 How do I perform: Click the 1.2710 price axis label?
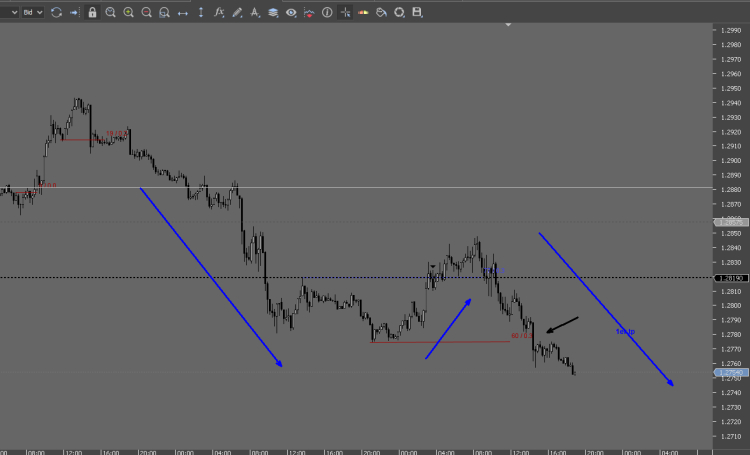(x=731, y=436)
